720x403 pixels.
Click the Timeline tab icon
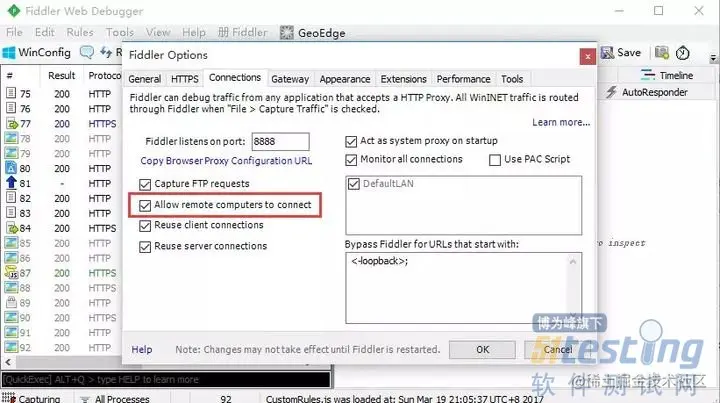point(648,75)
